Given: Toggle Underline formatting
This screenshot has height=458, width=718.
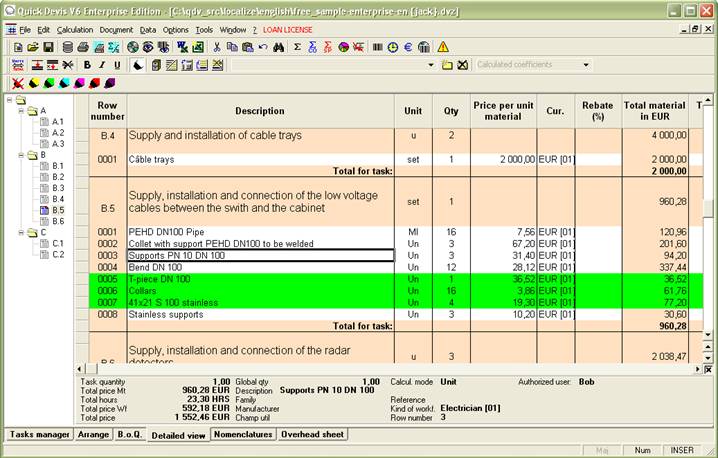Looking at the screenshot, I should [x=117, y=65].
